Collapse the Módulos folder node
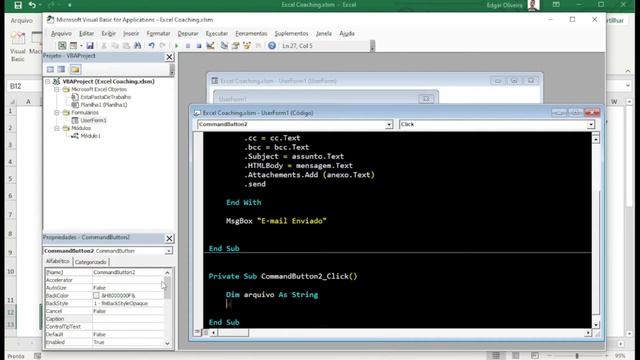Screen dimensions: 640x360 (x=57, y=128)
